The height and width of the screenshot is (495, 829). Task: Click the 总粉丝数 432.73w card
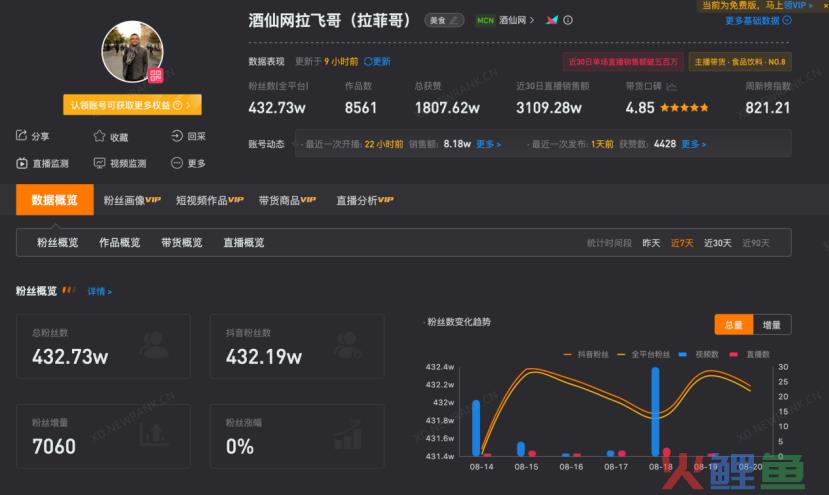(x=104, y=346)
